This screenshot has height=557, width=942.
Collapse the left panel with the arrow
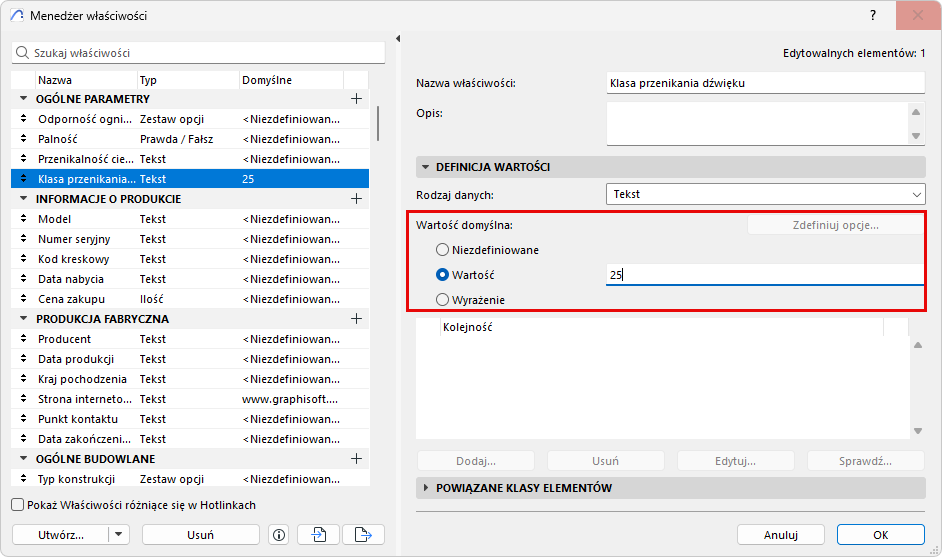[398, 38]
